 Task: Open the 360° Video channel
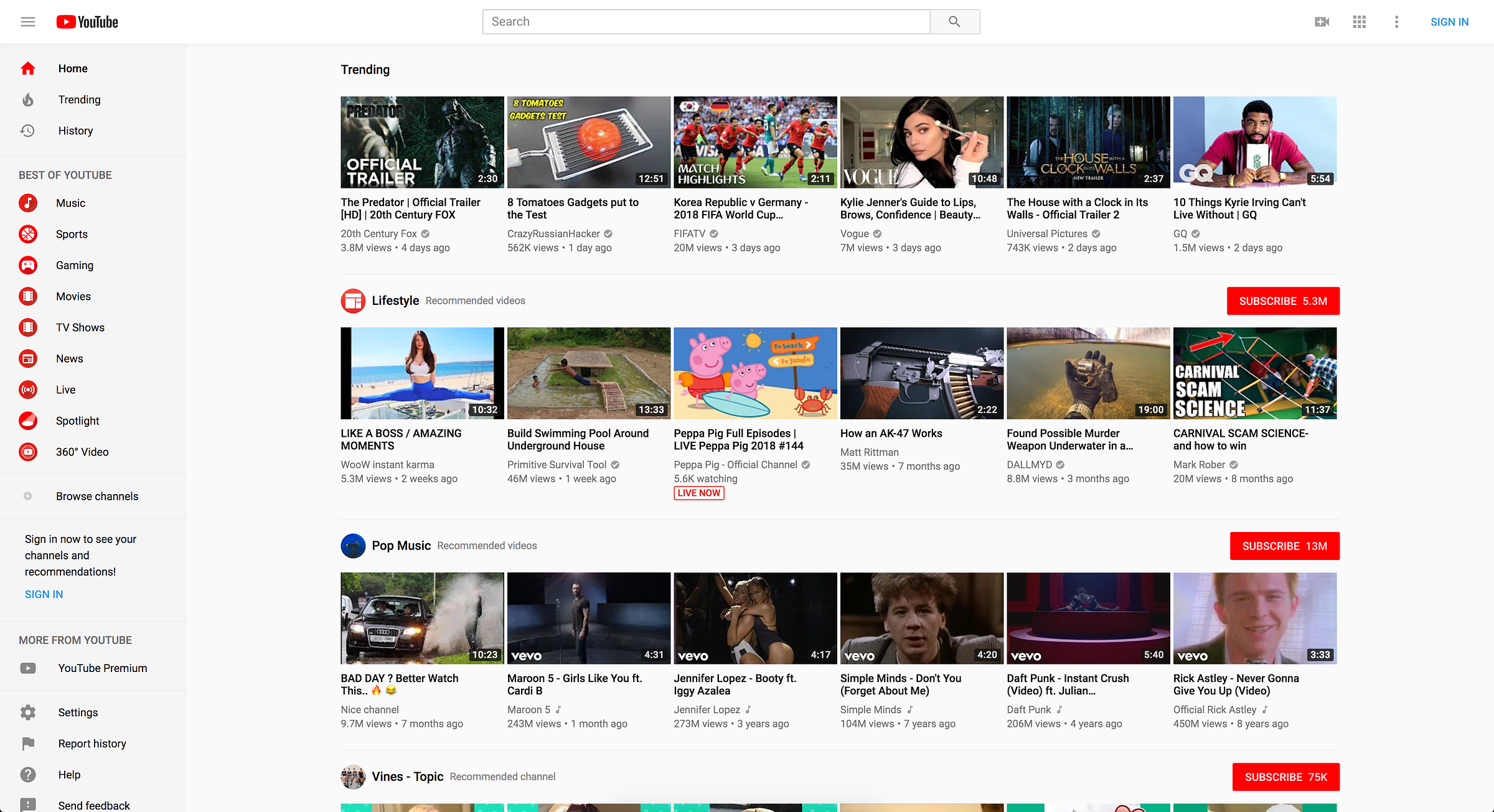[x=82, y=452]
